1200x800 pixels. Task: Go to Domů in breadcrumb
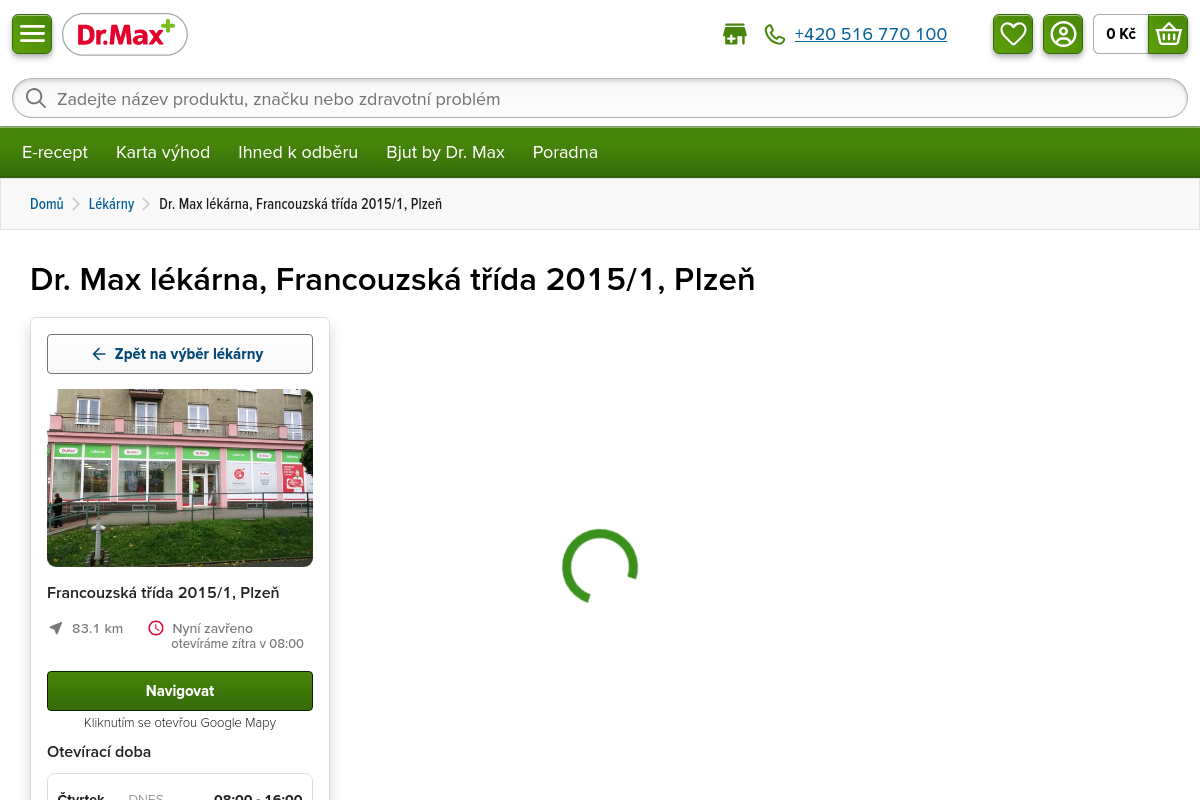click(47, 204)
